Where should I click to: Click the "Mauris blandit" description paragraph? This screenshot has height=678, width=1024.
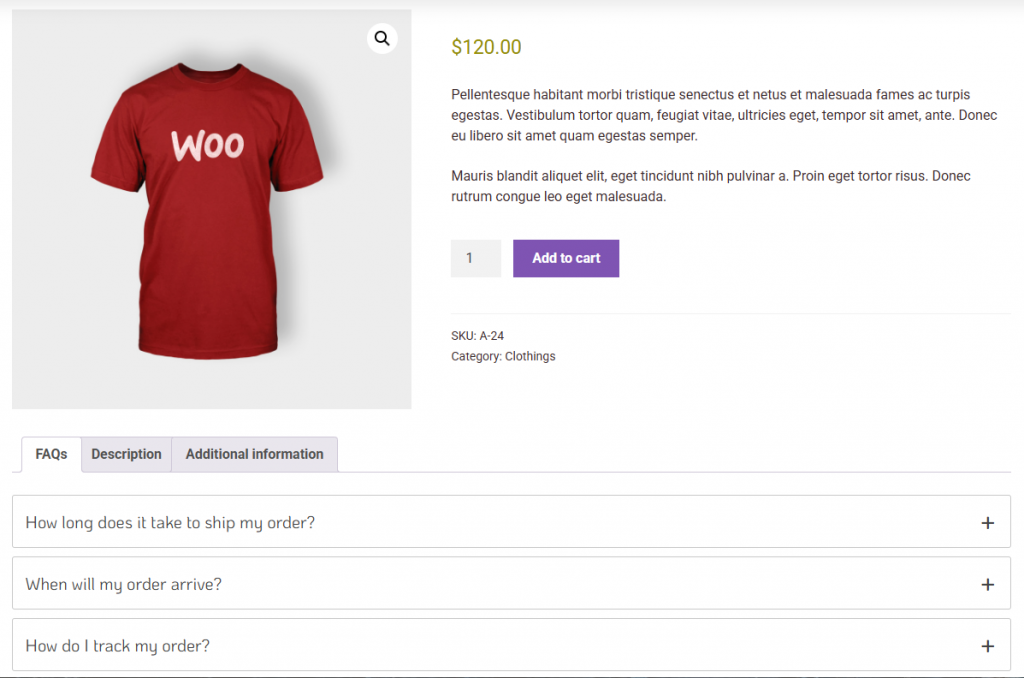click(710, 186)
